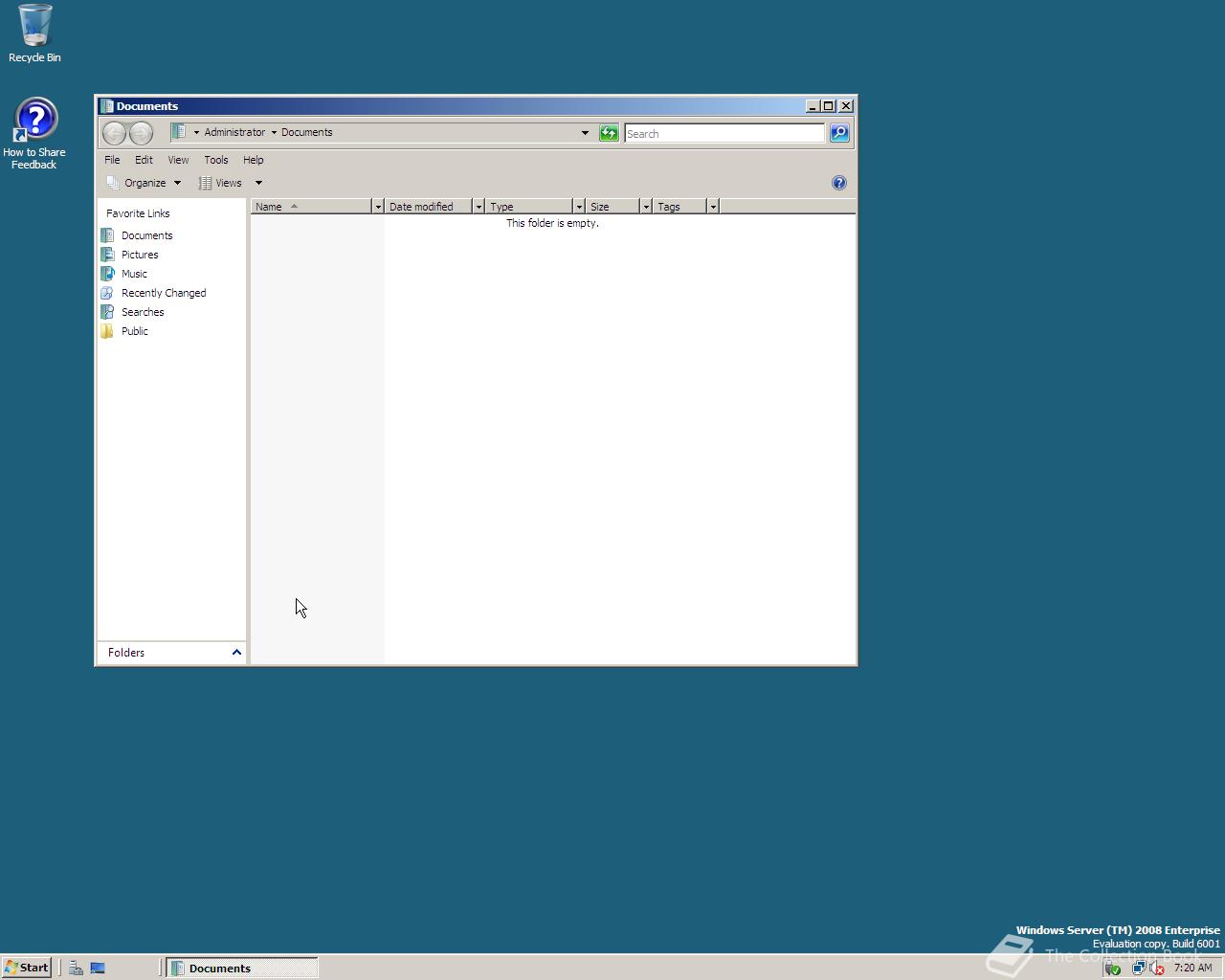The height and width of the screenshot is (980, 1225).
Task: Click the Music favorite link icon
Action: (x=107, y=274)
